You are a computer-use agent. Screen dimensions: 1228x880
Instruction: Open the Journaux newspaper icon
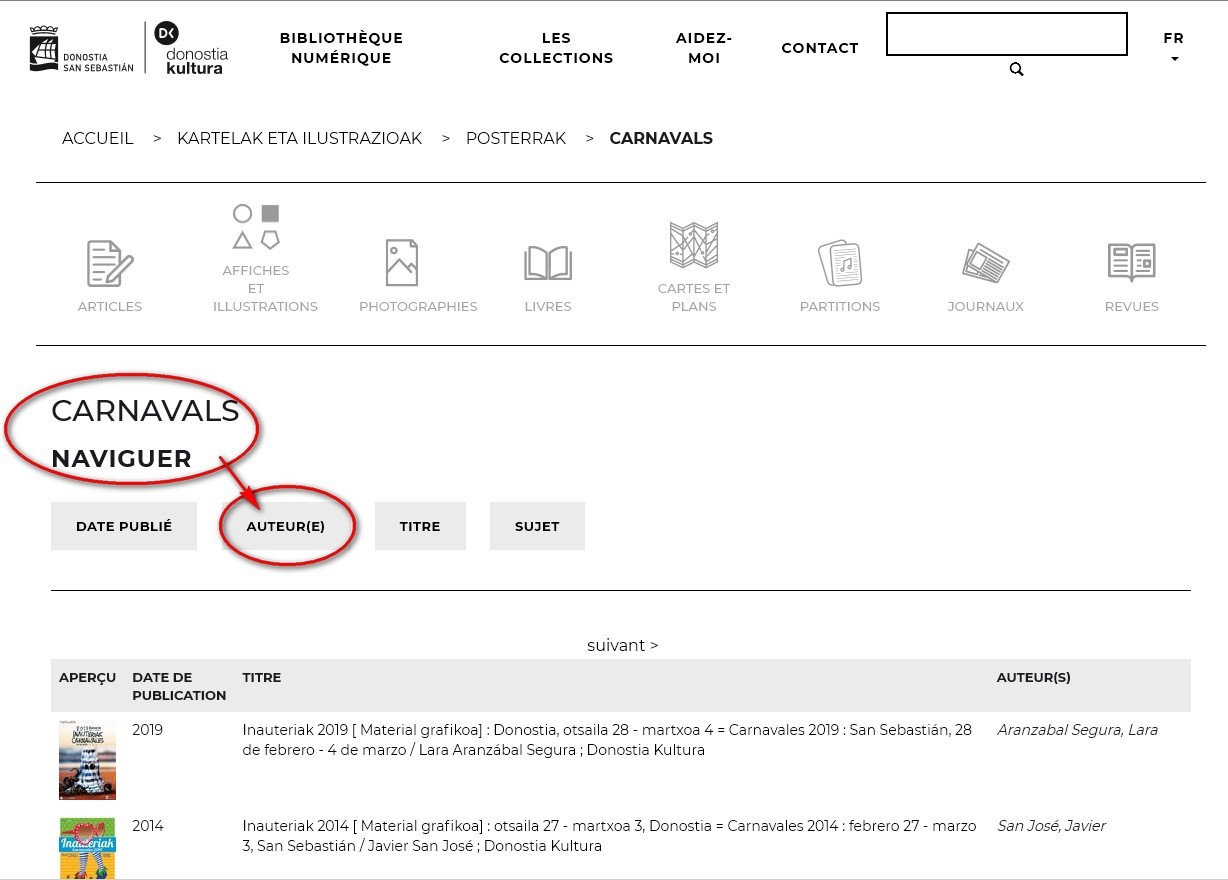[x=985, y=264]
